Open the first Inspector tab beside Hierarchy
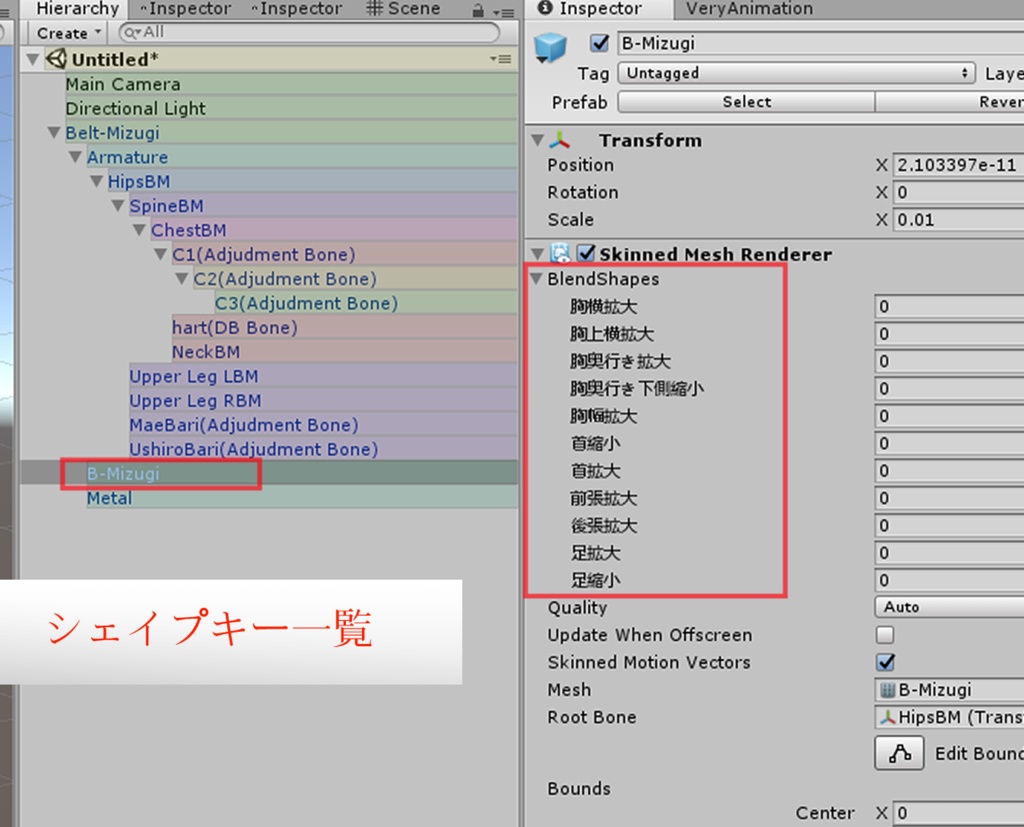1024x827 pixels. (x=185, y=8)
